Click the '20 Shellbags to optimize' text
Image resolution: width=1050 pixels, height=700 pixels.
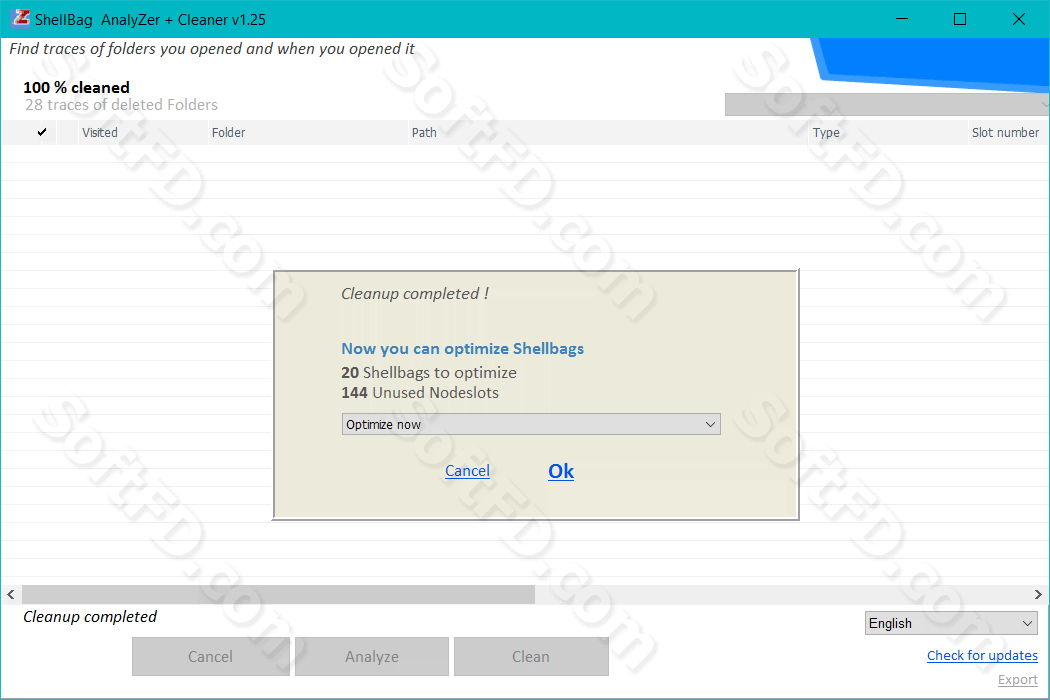pyautogui.click(x=429, y=372)
